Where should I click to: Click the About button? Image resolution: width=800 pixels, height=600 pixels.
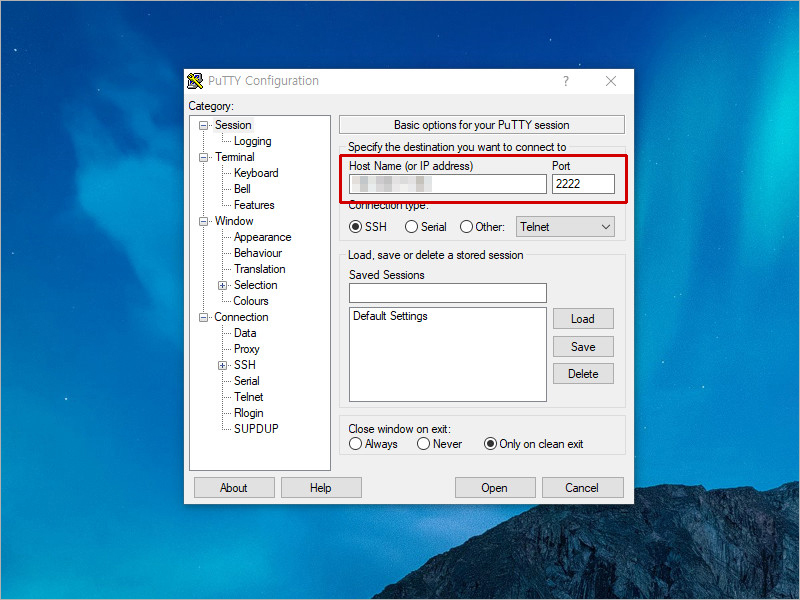234,488
